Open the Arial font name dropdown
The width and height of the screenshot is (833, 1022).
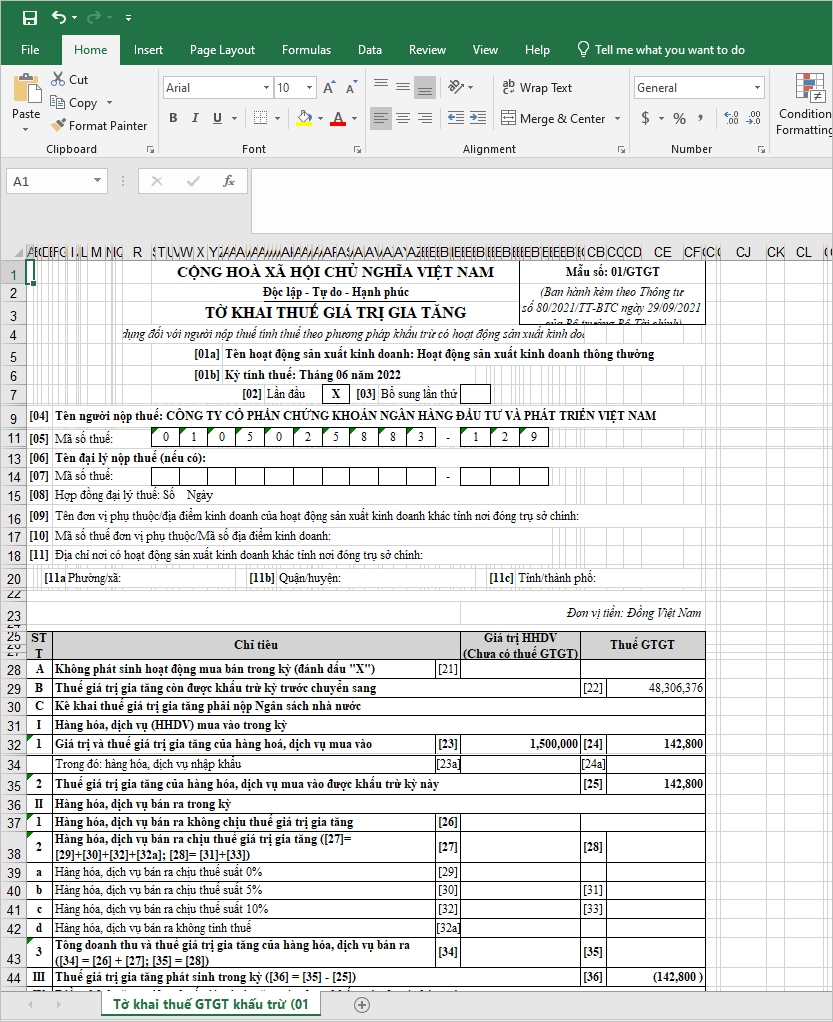[x=266, y=88]
